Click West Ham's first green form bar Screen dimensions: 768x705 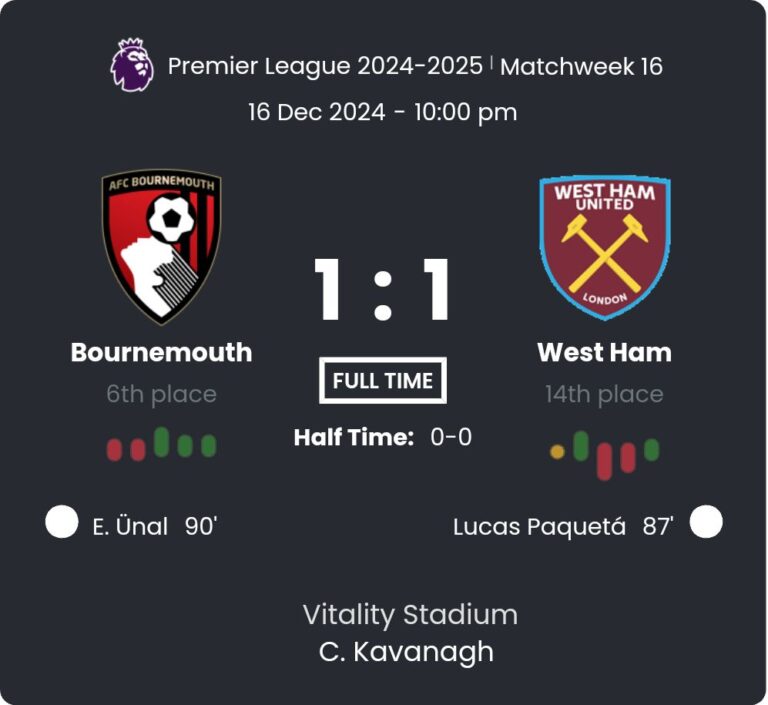[581, 445]
